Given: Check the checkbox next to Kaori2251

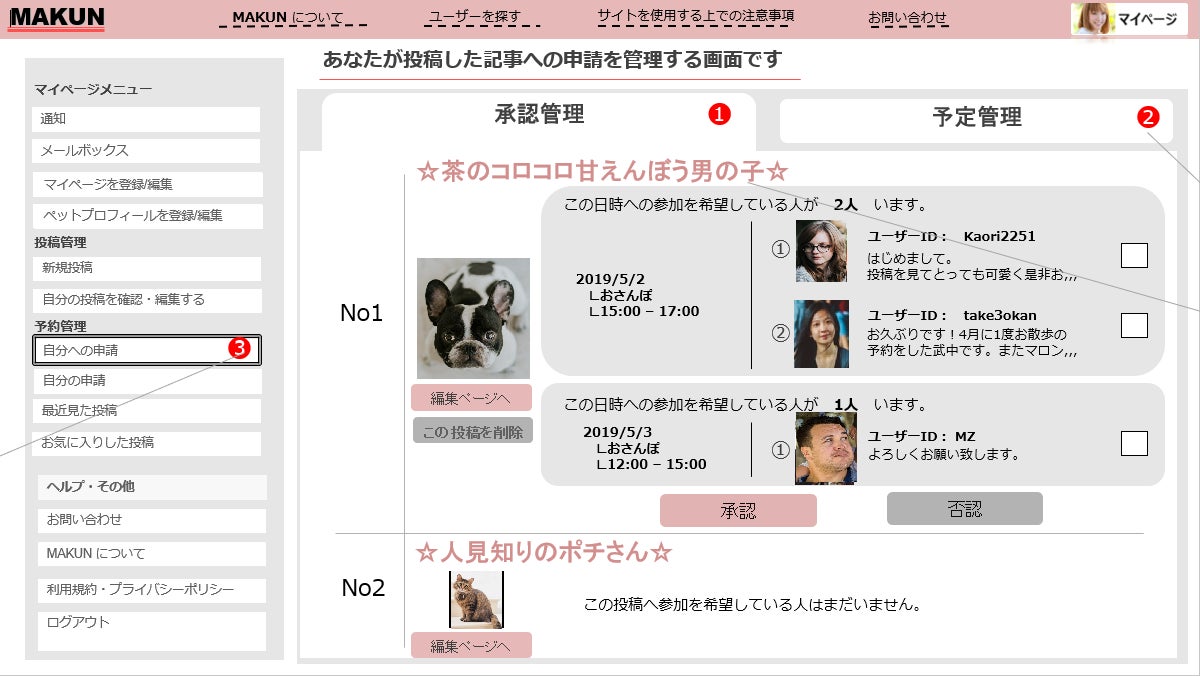Looking at the screenshot, I should pos(1134,256).
